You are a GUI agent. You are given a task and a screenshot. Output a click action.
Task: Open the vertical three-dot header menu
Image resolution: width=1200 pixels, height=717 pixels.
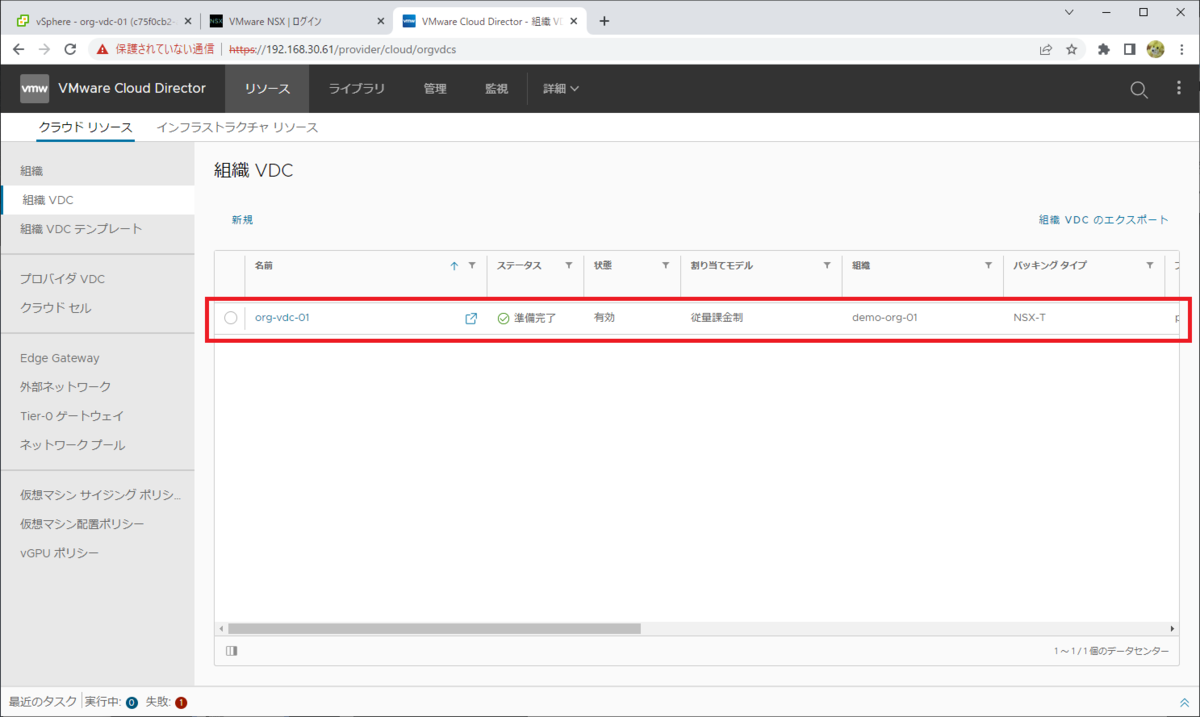coord(1179,89)
